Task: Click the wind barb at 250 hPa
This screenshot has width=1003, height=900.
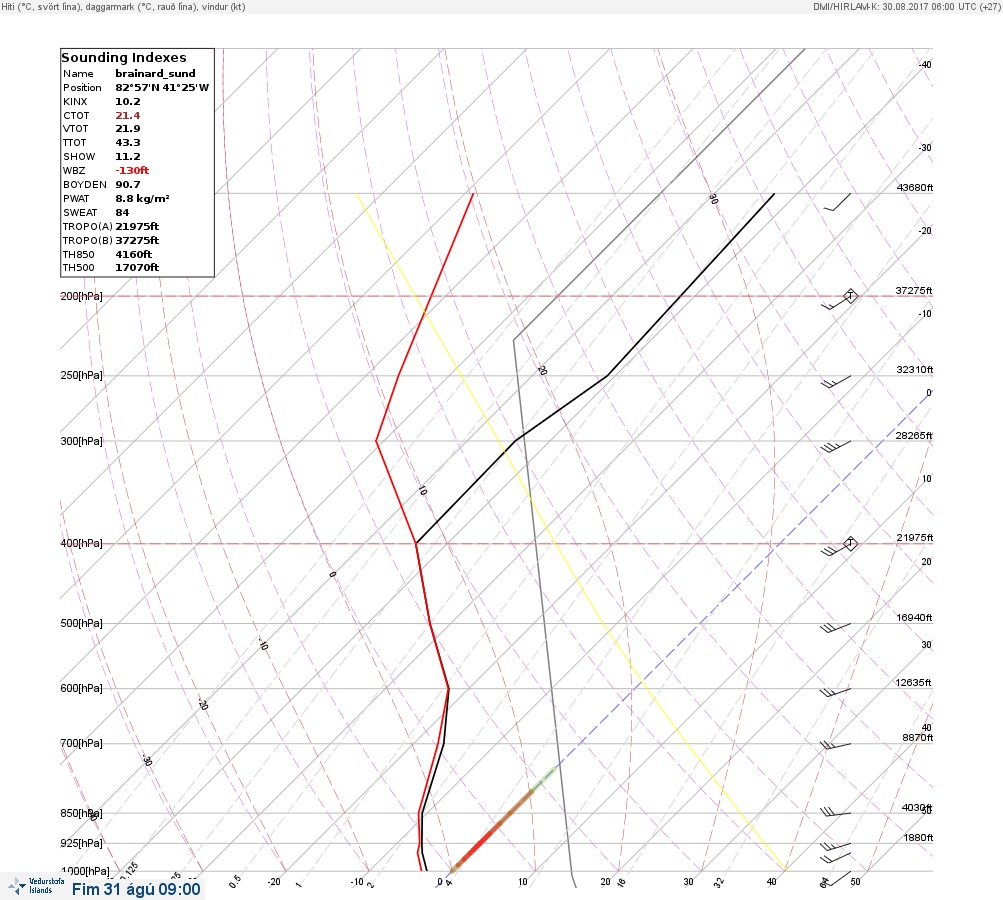Action: point(835,381)
